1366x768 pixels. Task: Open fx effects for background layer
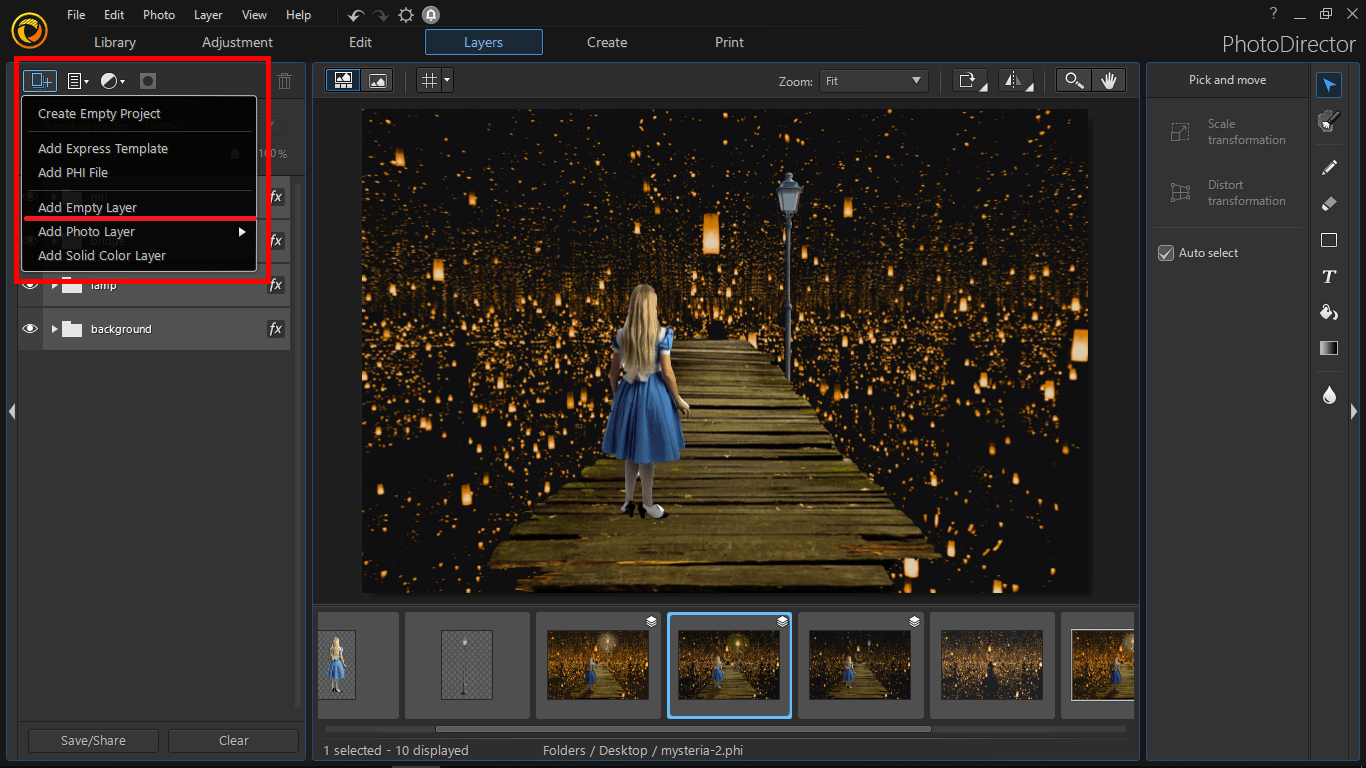tap(276, 329)
